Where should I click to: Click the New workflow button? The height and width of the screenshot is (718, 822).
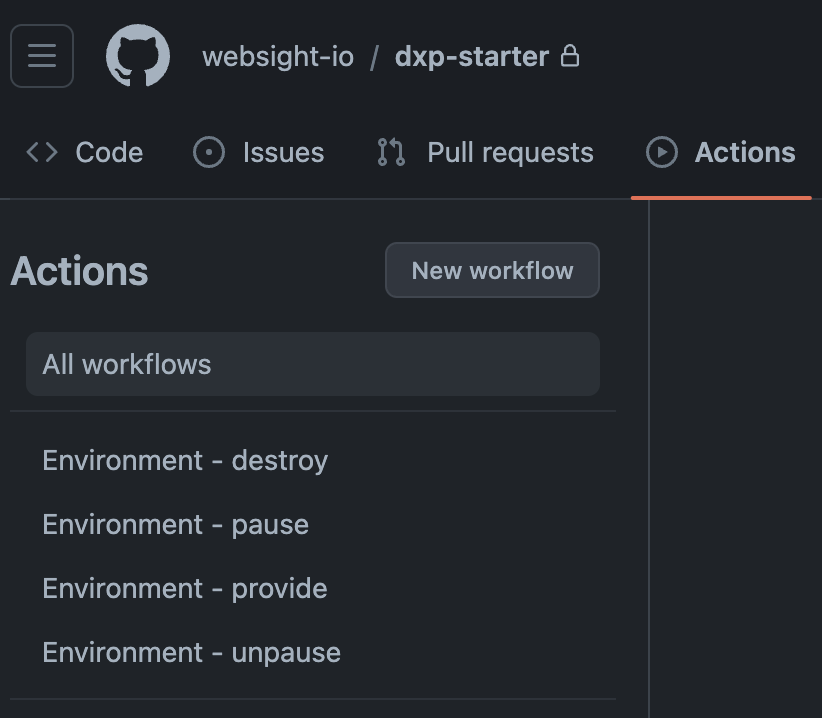pos(492,270)
